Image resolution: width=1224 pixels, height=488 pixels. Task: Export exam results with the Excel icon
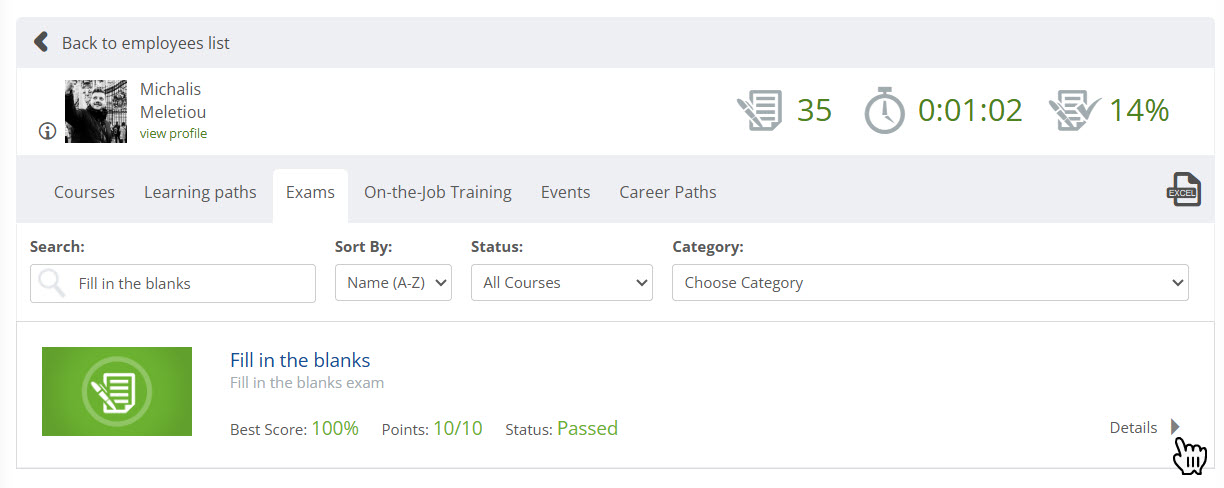pos(1183,190)
